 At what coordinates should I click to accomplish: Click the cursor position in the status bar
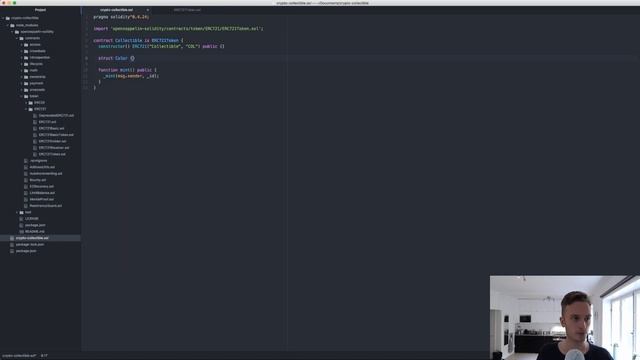pyautogui.click(x=44, y=356)
